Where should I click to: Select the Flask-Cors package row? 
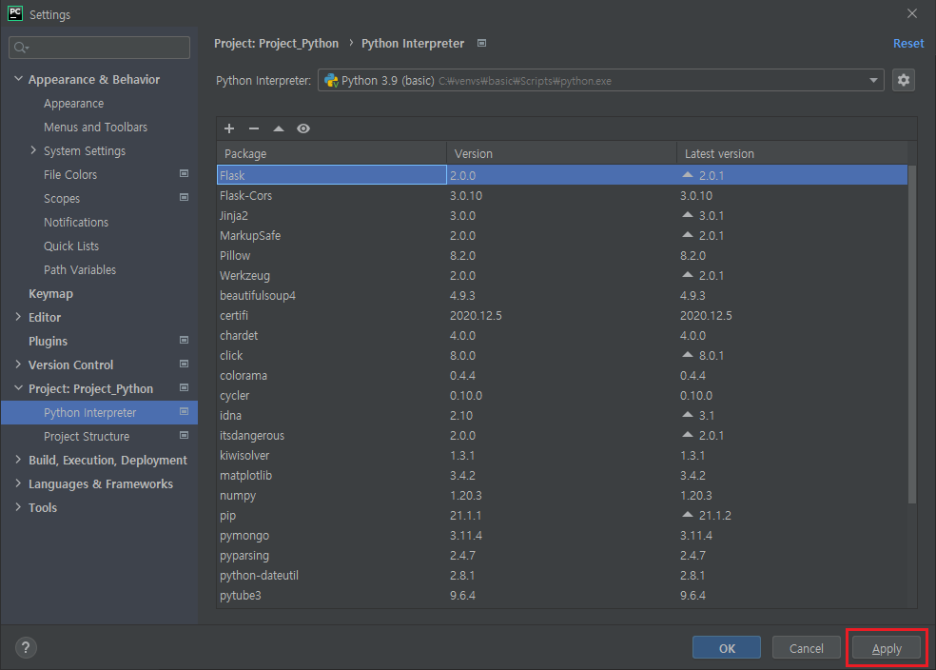[562, 195]
